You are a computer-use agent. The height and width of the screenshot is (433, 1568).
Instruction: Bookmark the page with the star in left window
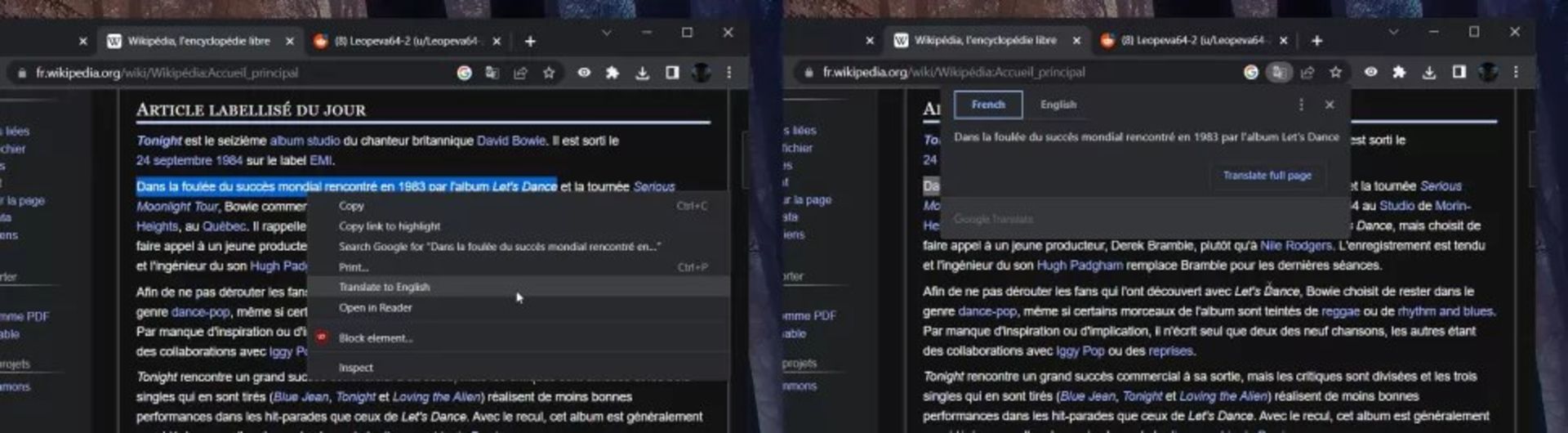click(549, 73)
